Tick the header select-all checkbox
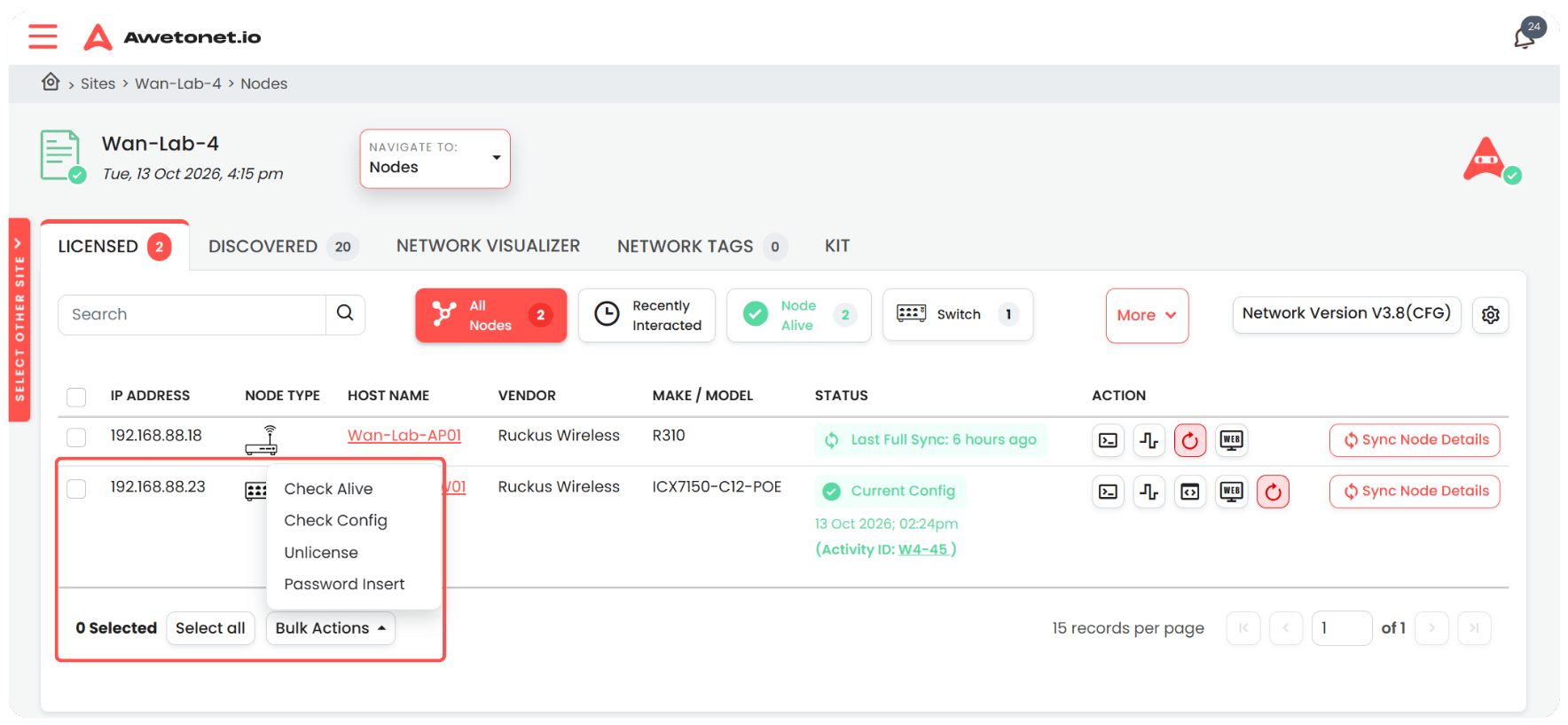This screenshot has height=725, width=1568. [76, 397]
